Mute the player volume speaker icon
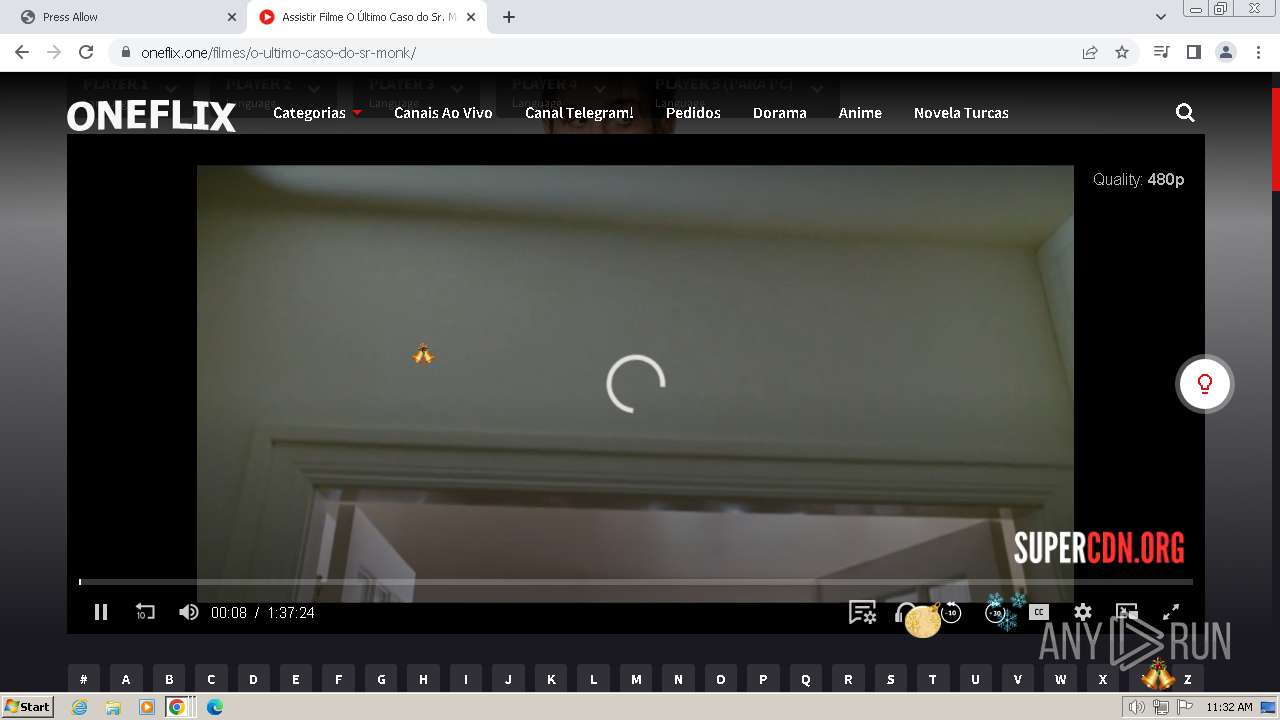The image size is (1280, 720). [x=188, y=612]
